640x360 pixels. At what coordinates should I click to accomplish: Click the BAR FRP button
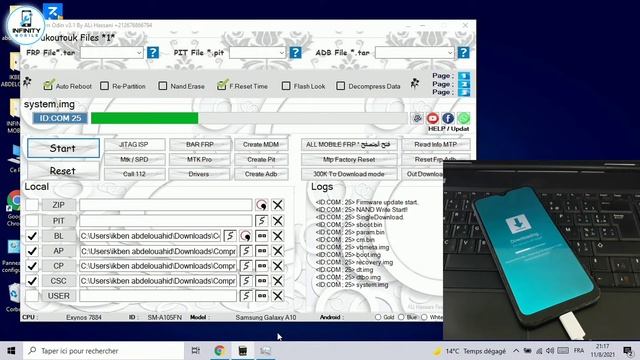[200, 144]
